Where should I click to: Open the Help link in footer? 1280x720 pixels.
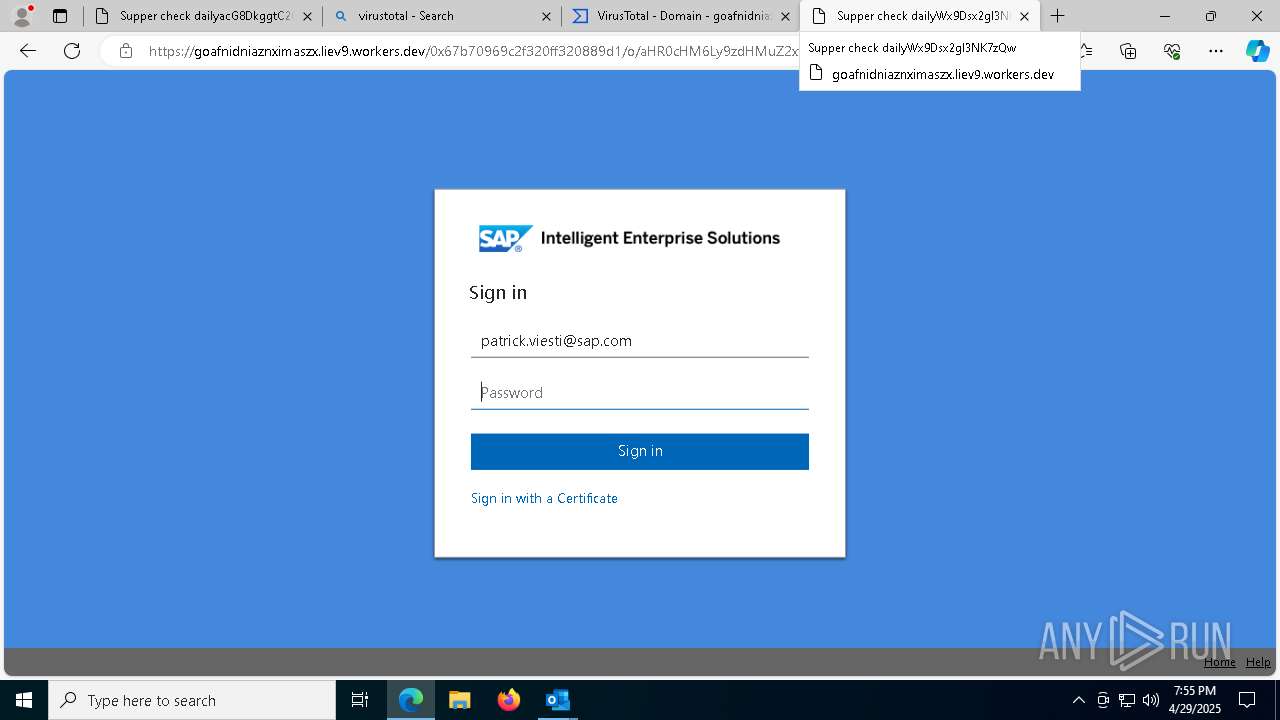click(x=1258, y=662)
